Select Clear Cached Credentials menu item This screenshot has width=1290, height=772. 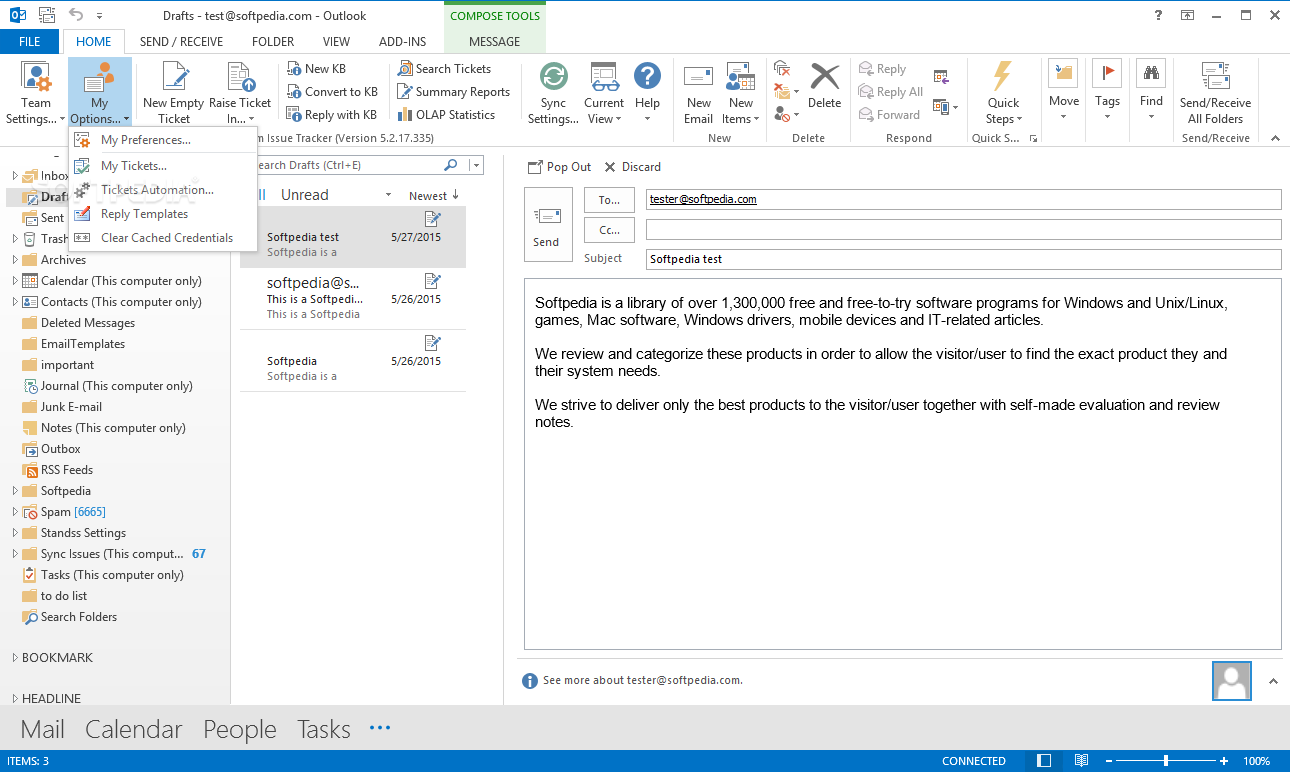click(163, 238)
